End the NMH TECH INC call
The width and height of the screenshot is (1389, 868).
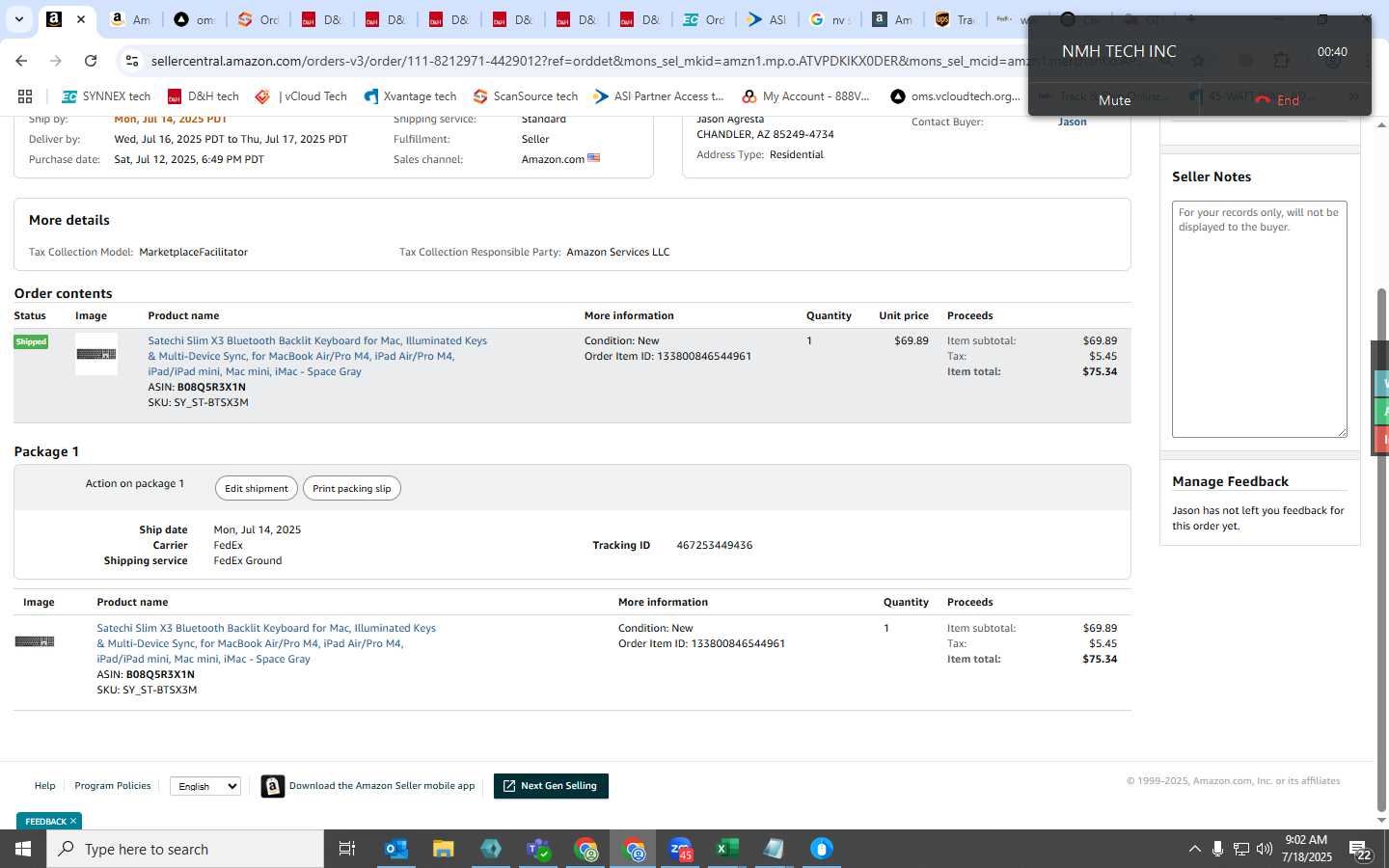pyautogui.click(x=1277, y=100)
